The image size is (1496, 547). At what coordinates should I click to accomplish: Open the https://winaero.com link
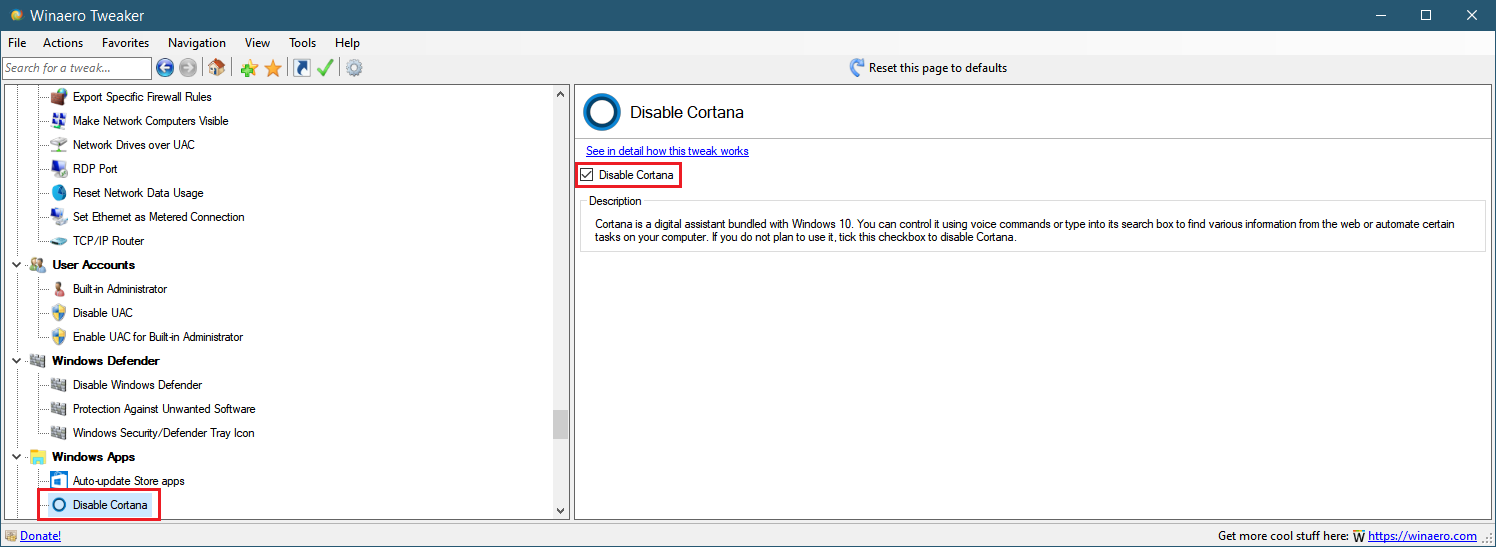pyautogui.click(x=1422, y=536)
